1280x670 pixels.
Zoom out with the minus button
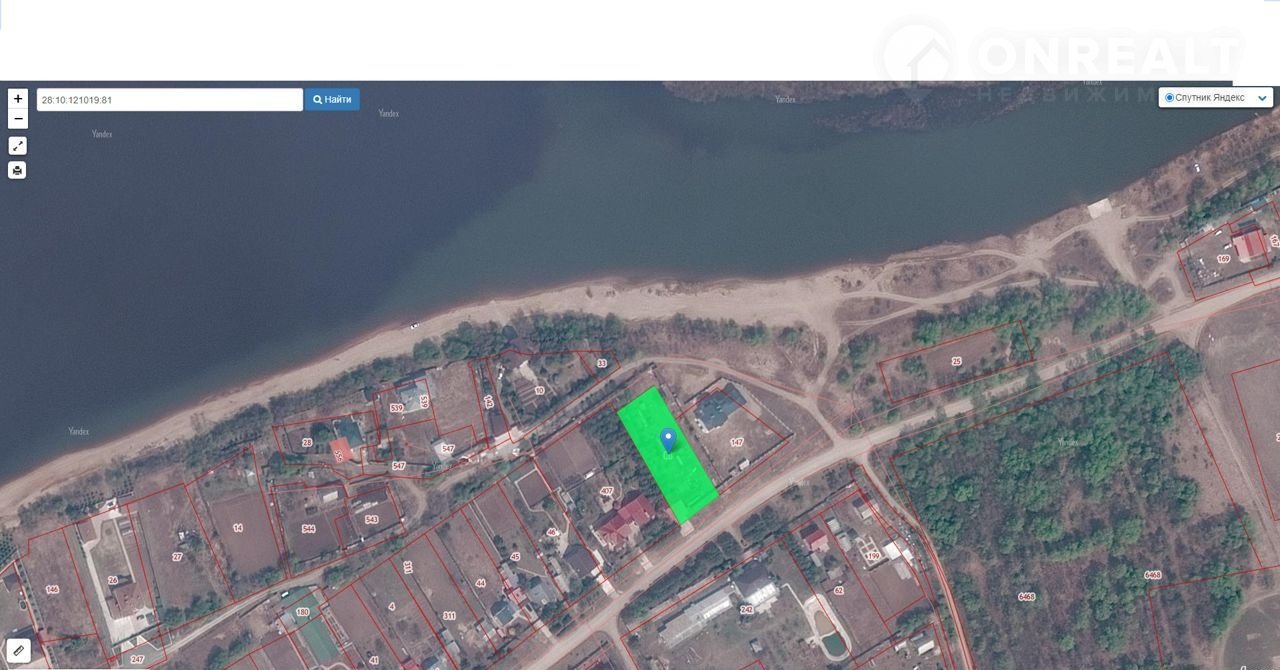(18, 119)
